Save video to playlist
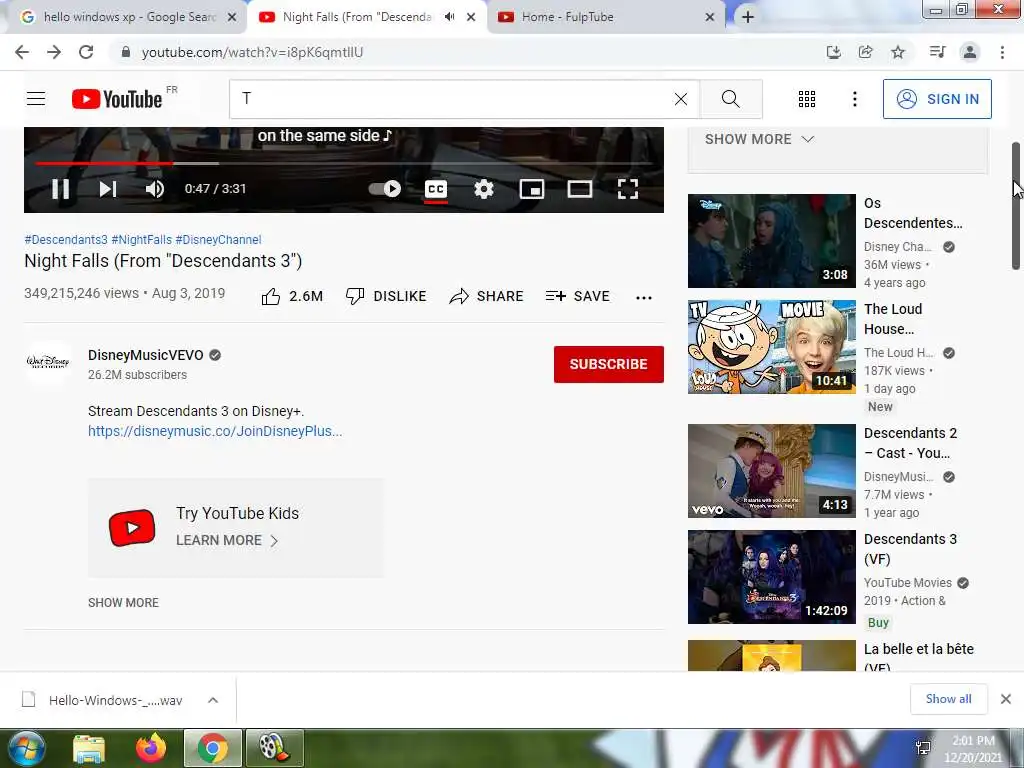The image size is (1024, 768). (x=577, y=296)
